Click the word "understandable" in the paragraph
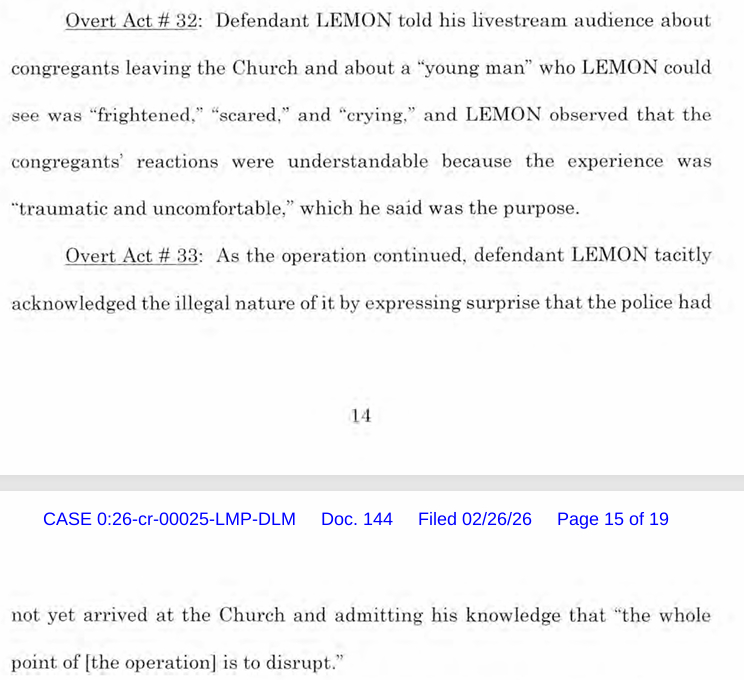The width and height of the screenshot is (744, 680). 358,162
